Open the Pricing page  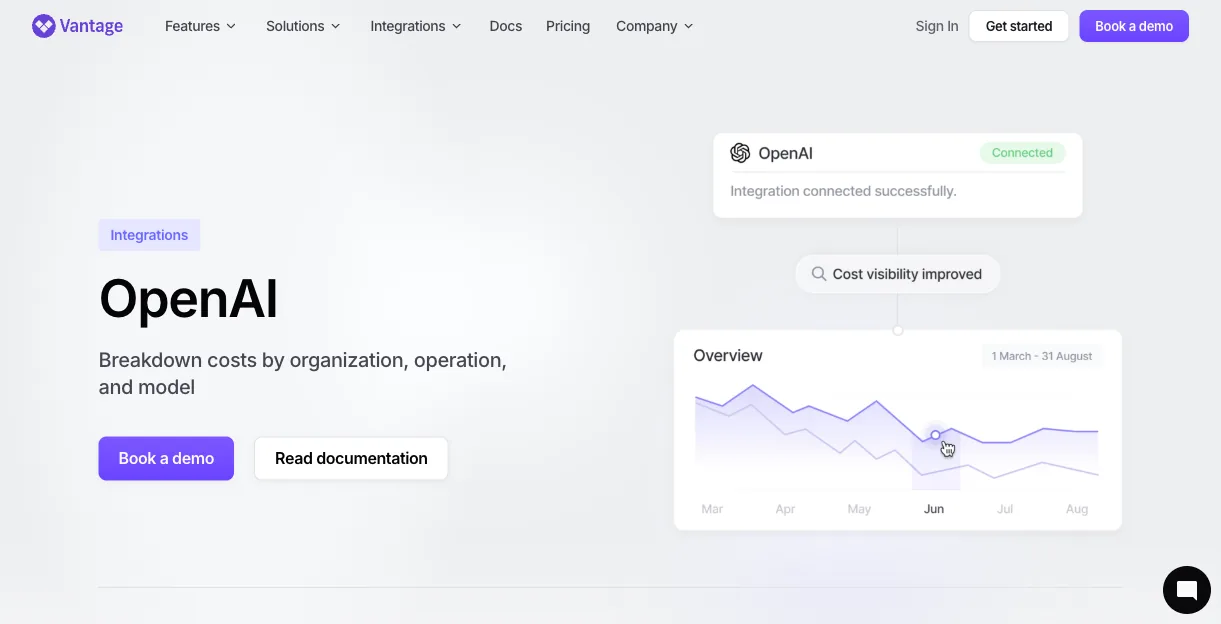pyautogui.click(x=568, y=26)
